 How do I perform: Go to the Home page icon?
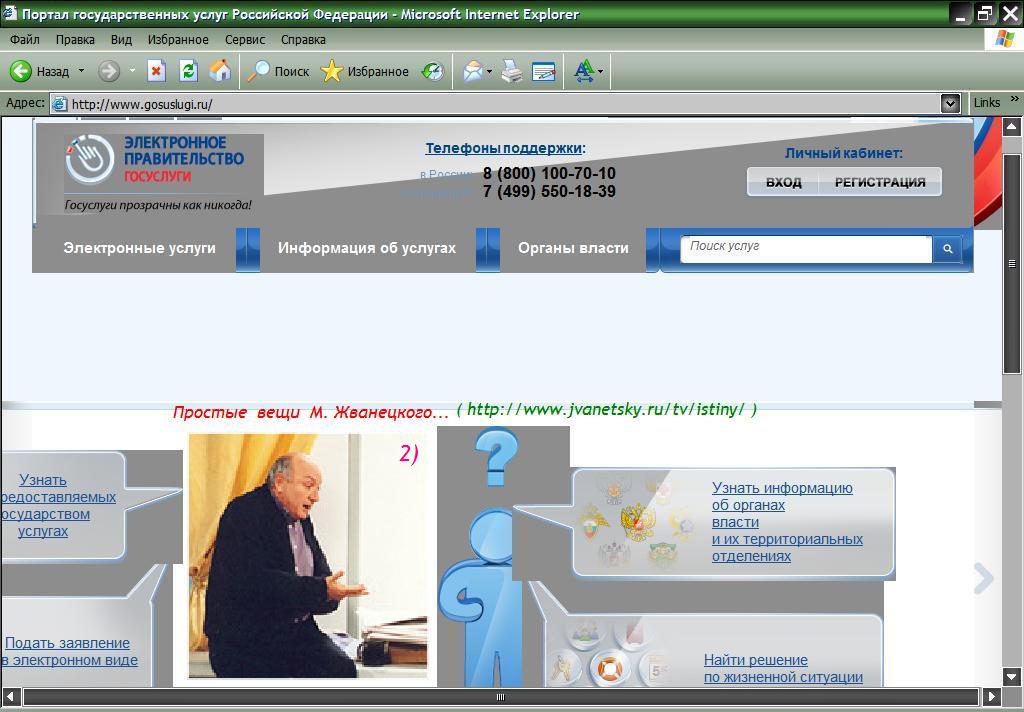click(x=220, y=71)
